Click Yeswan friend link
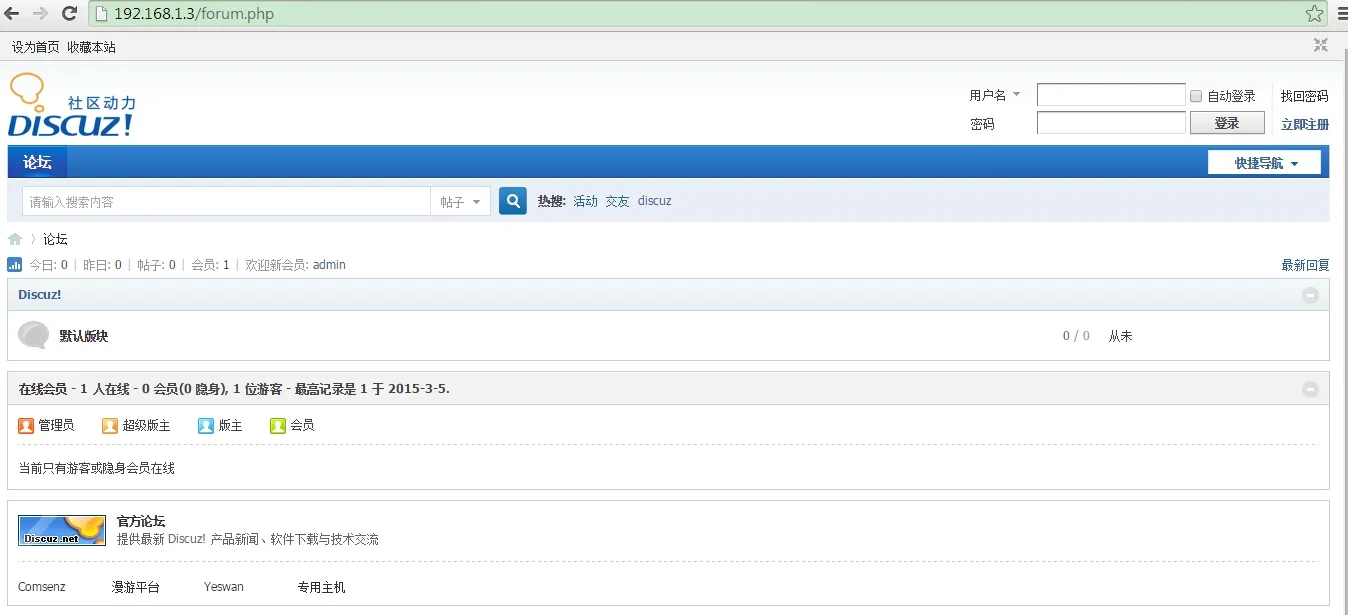The height and width of the screenshot is (615, 1348). click(x=224, y=587)
